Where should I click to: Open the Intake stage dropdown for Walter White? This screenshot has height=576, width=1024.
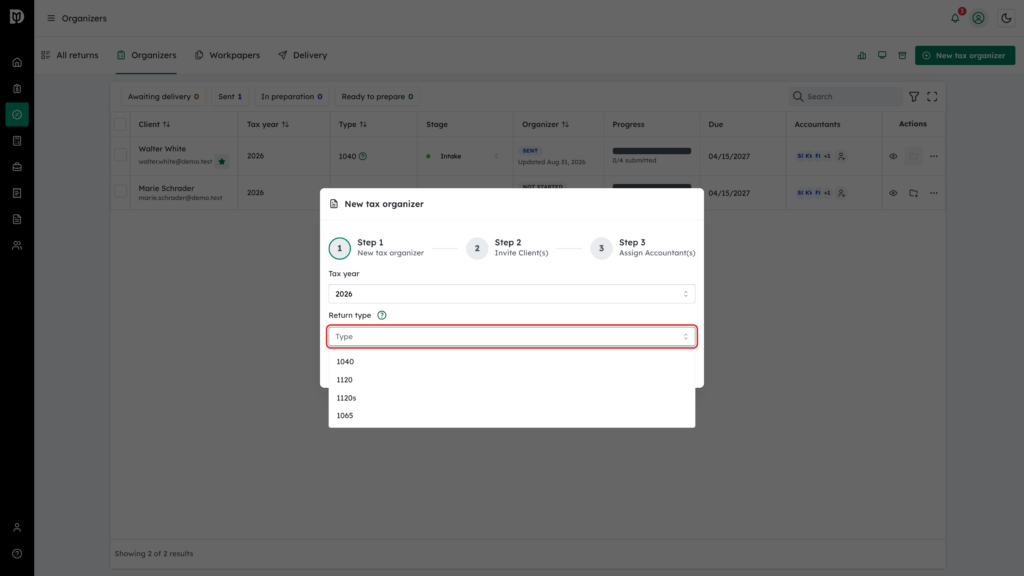pyautogui.click(x=462, y=156)
